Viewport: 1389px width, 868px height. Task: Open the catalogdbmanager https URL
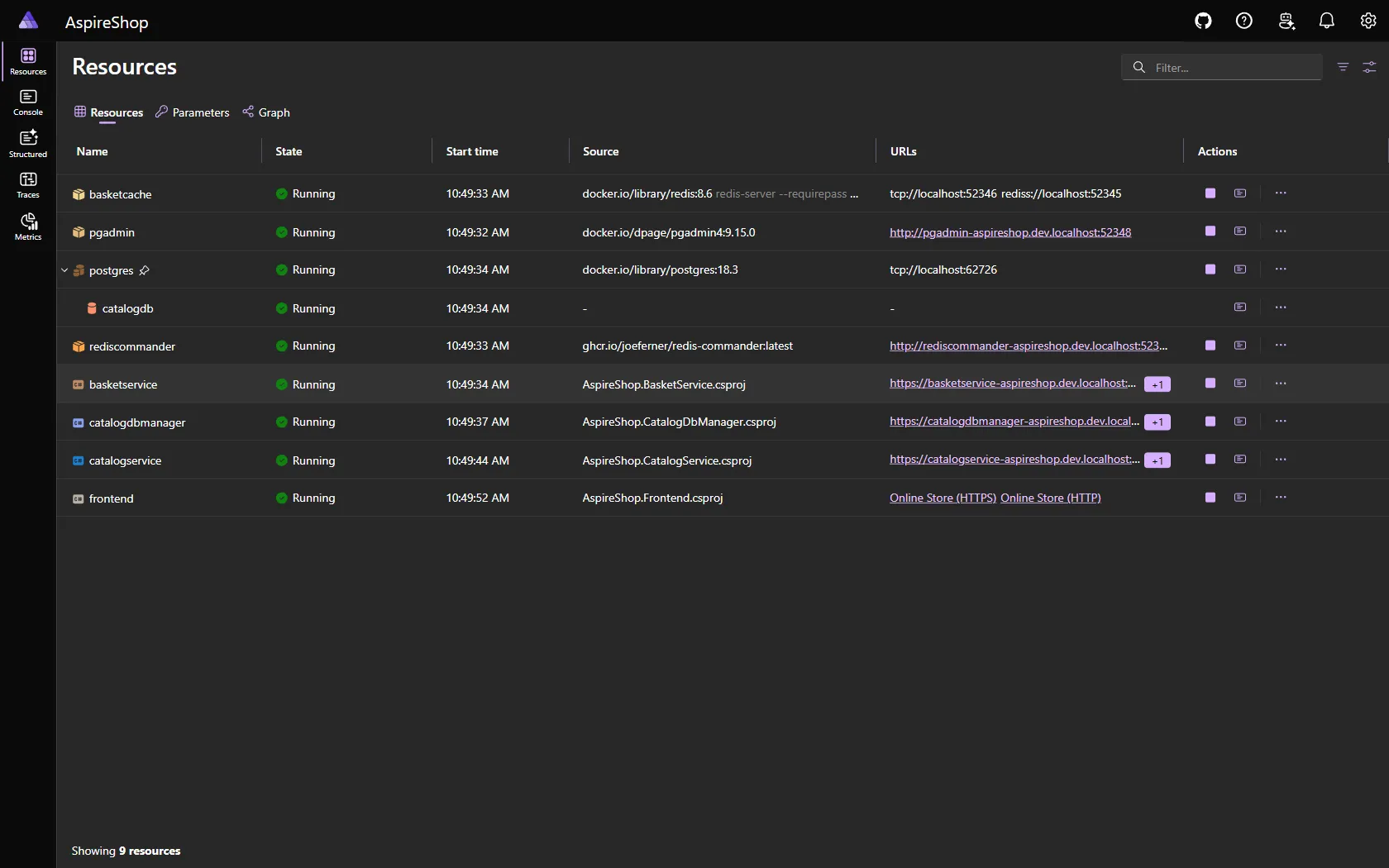[x=1014, y=422]
